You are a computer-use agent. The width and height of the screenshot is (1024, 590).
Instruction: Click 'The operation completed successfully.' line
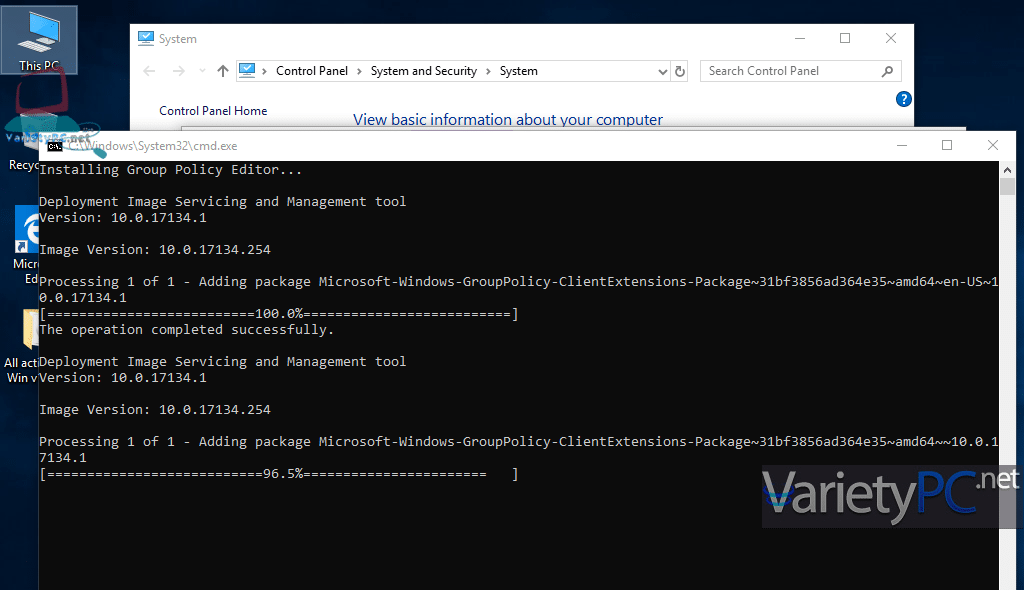click(x=186, y=330)
